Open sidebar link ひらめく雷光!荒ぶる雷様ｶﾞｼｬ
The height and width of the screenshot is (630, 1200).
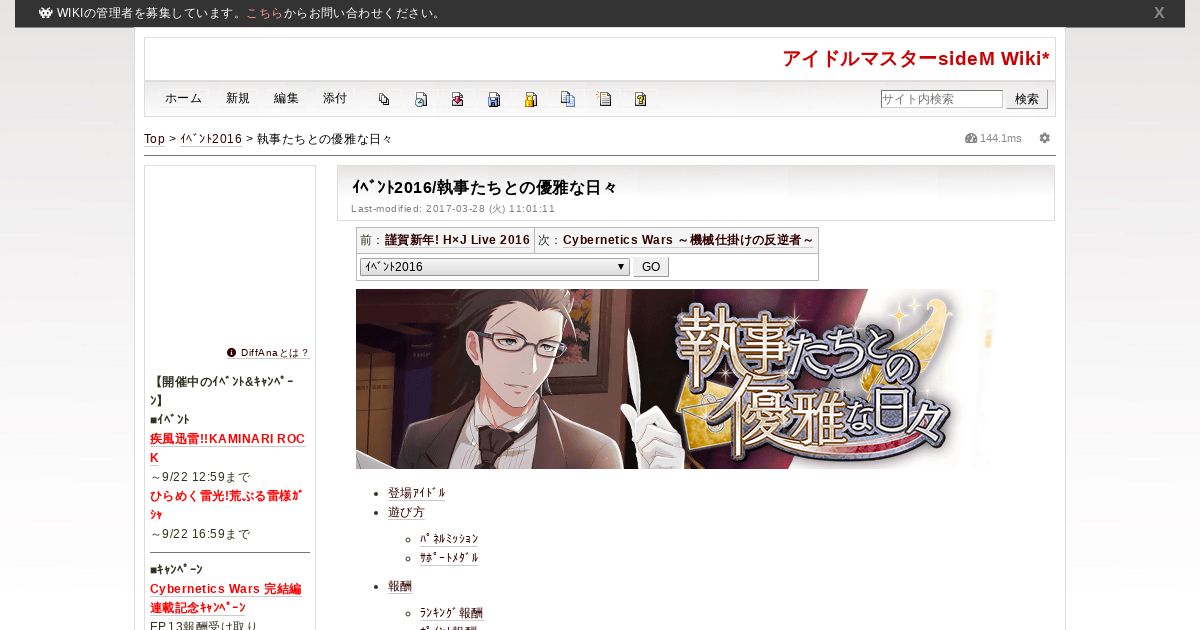pos(226,505)
